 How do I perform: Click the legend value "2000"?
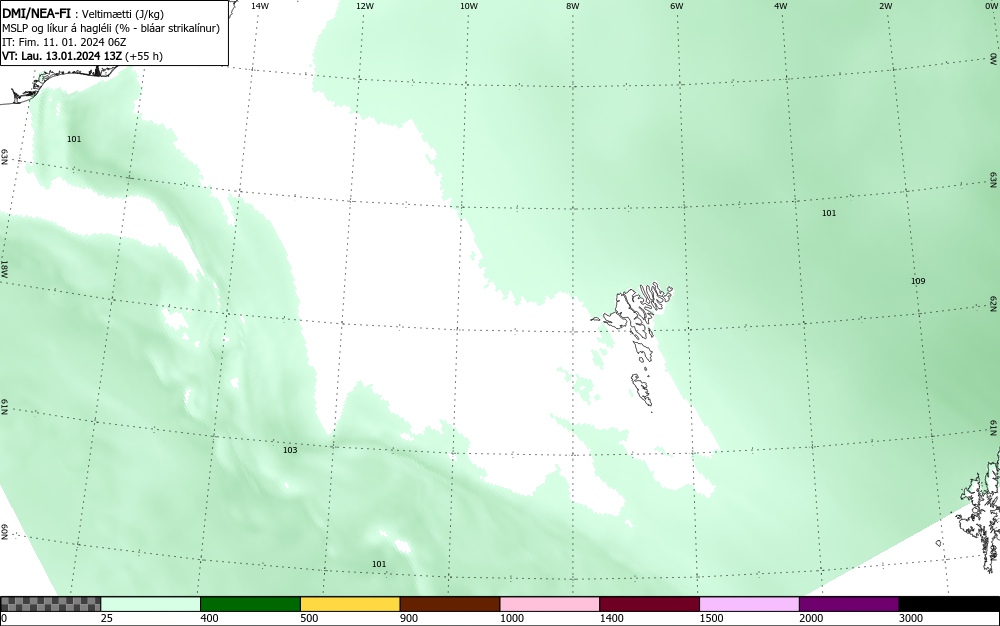pyautogui.click(x=811, y=618)
